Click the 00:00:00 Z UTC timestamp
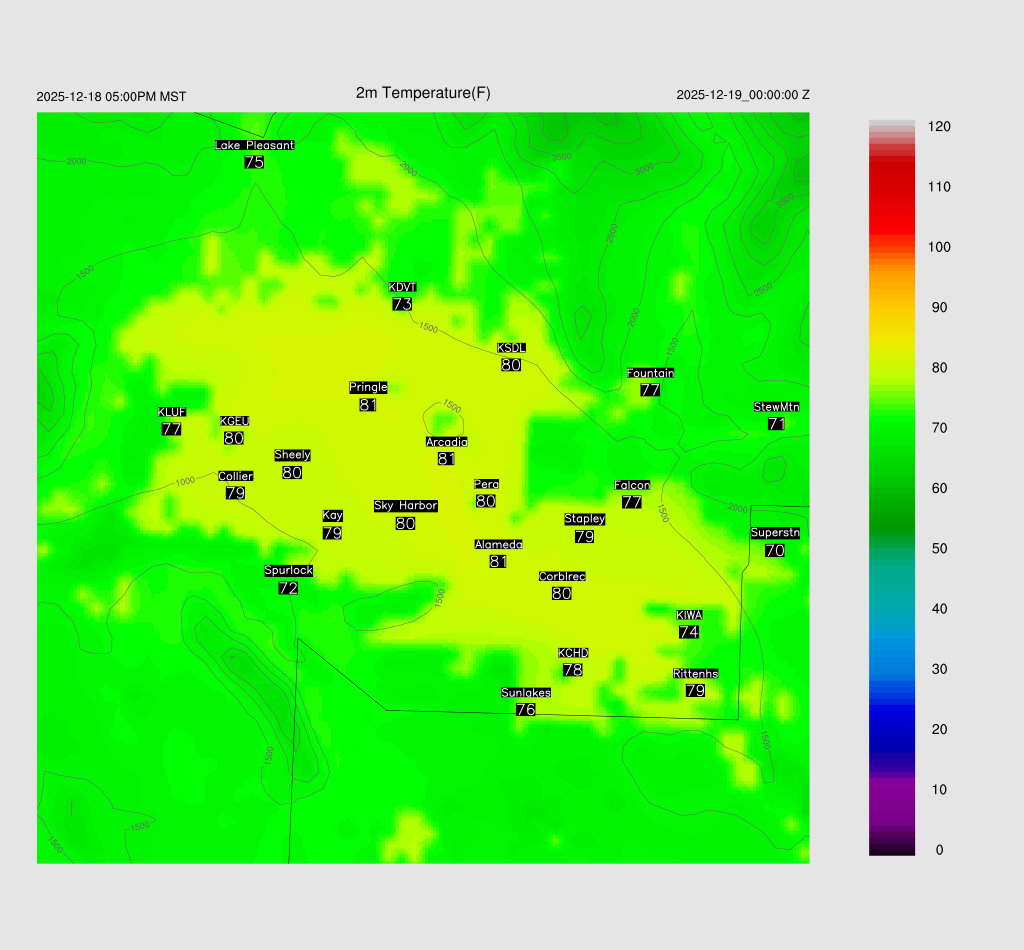The image size is (1024, 950). point(742,95)
